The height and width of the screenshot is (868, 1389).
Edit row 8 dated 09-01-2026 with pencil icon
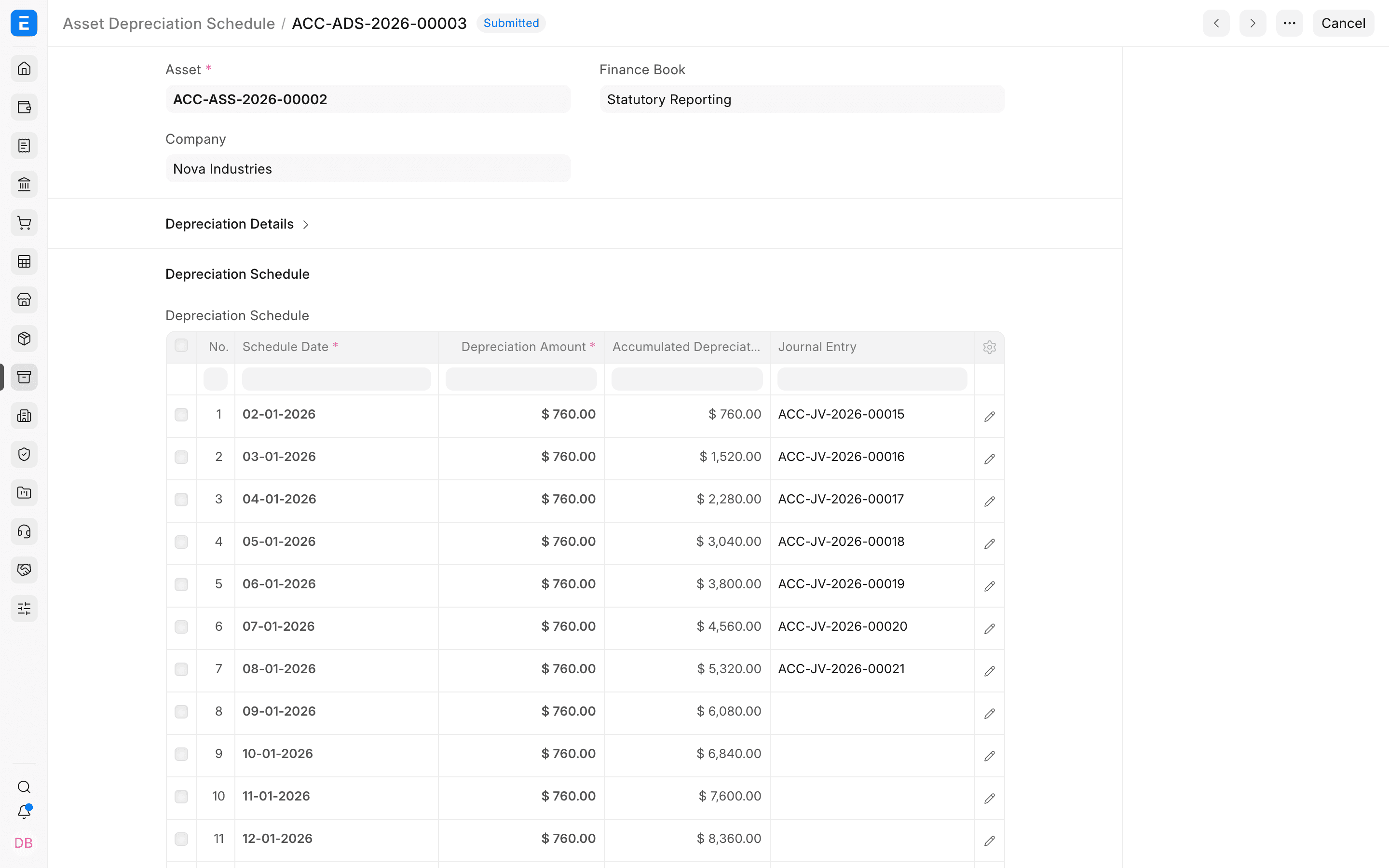989,713
